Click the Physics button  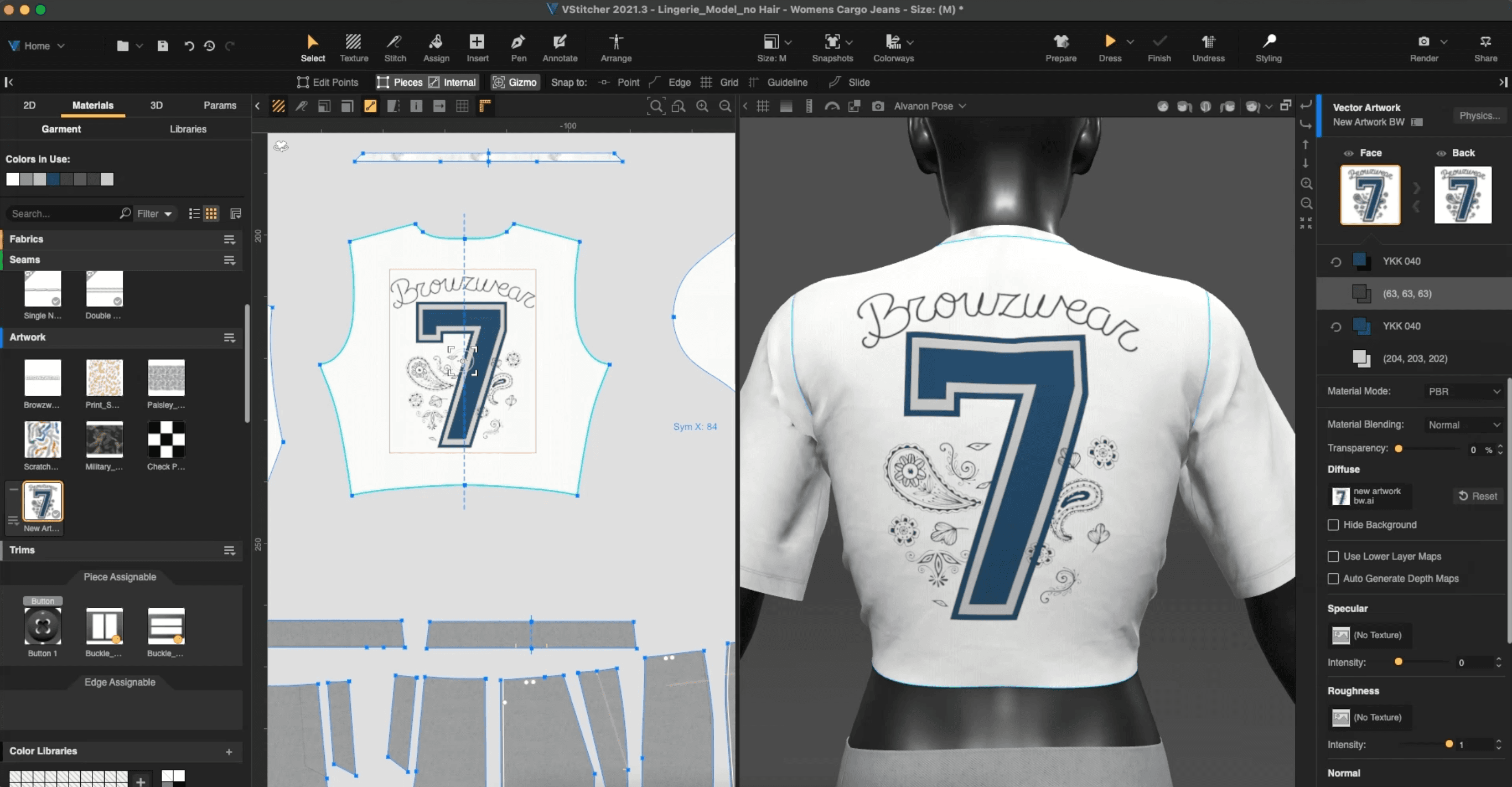click(1479, 116)
